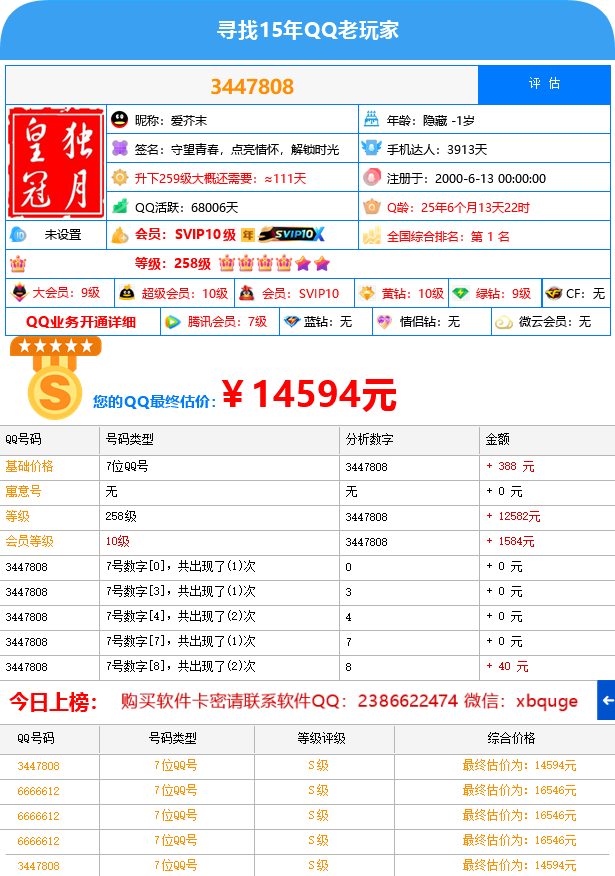Click the 基础价格 row label
Viewport: 615px width, 876px height.
[30, 466]
